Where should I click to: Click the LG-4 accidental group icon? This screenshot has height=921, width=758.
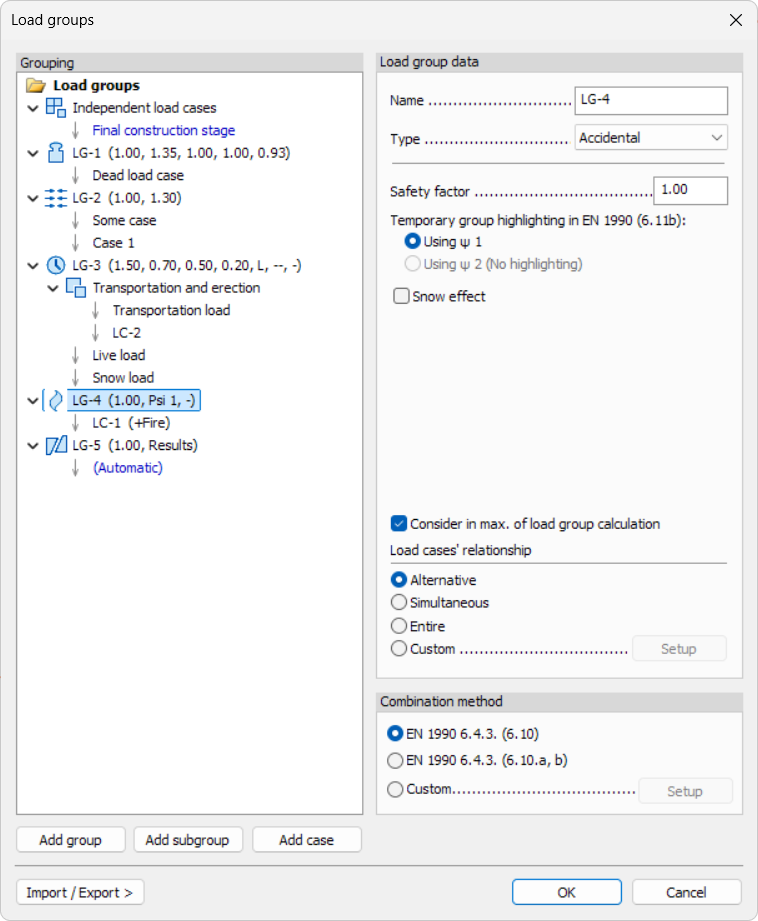[x=56, y=400]
